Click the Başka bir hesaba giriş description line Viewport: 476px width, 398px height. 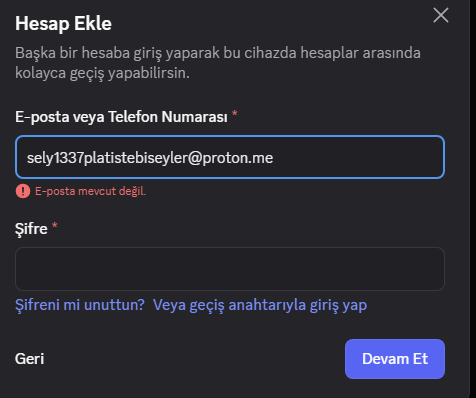[218, 53]
